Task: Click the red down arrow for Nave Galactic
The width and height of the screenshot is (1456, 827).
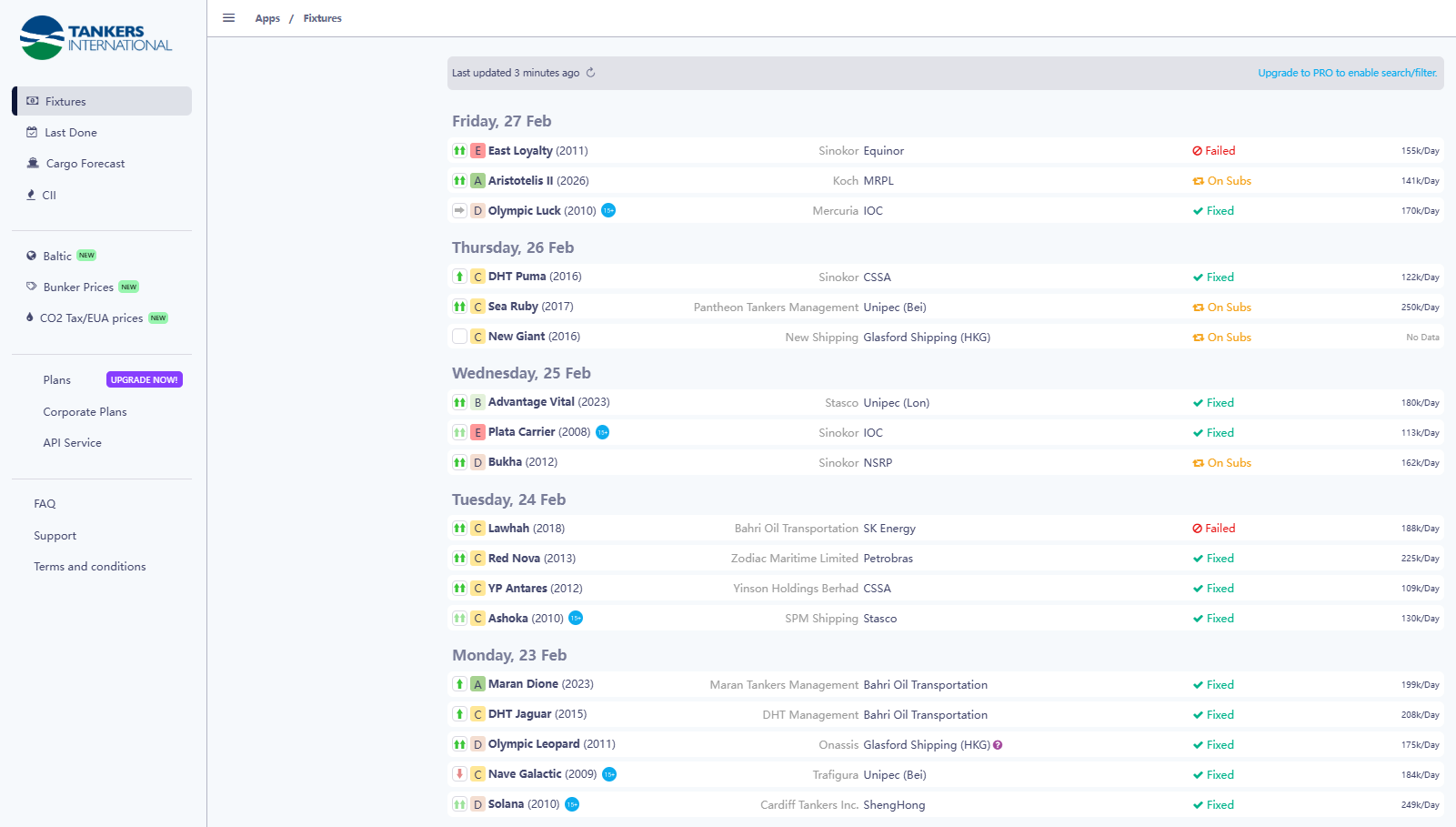Action: [x=460, y=774]
